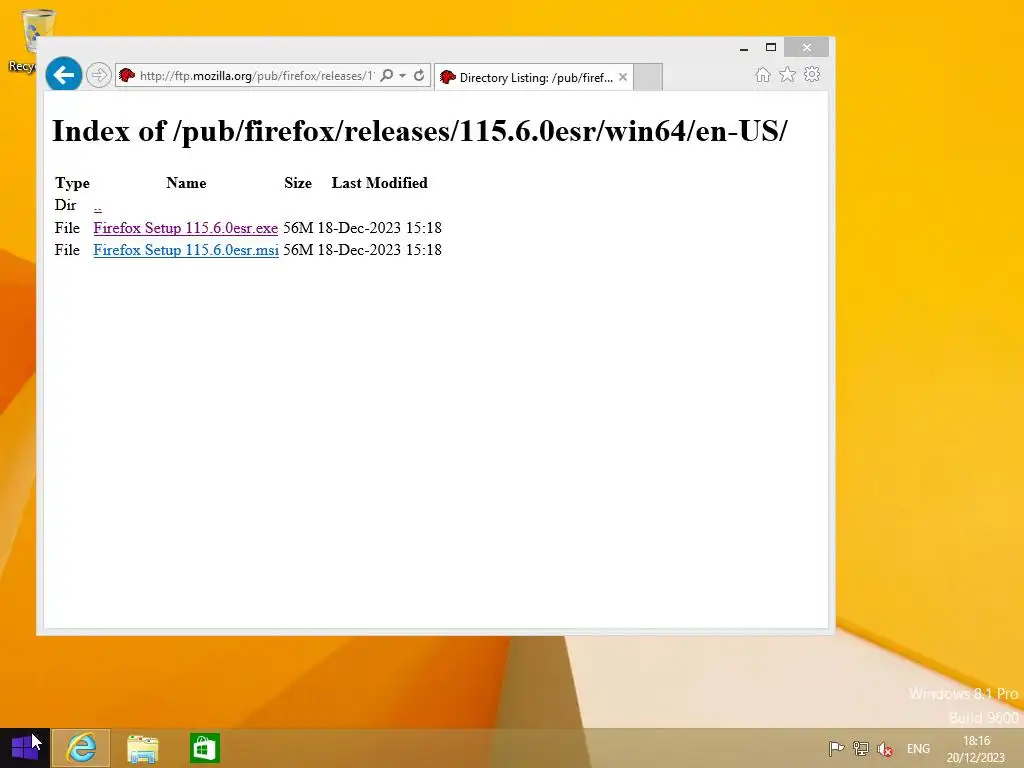The width and height of the screenshot is (1024, 768).
Task: Open Favorites using the star icon
Action: pyautogui.click(x=788, y=74)
